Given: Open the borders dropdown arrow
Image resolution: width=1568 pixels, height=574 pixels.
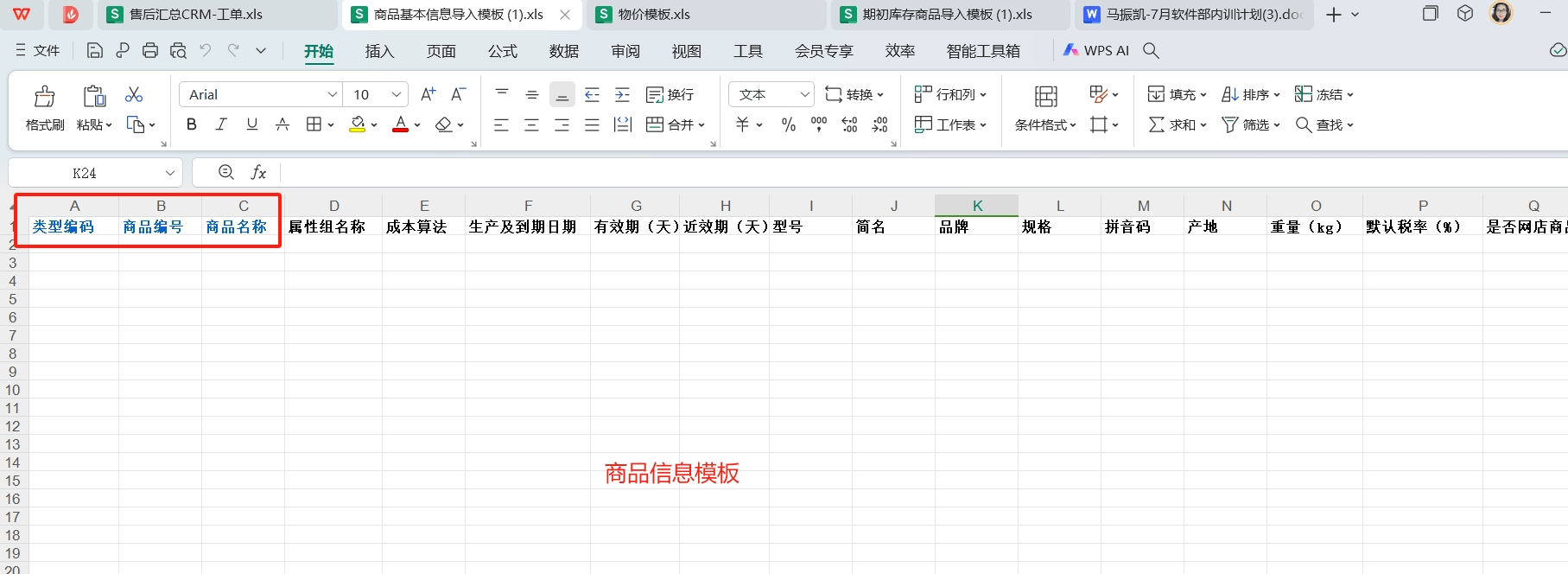Looking at the screenshot, I should tap(331, 125).
